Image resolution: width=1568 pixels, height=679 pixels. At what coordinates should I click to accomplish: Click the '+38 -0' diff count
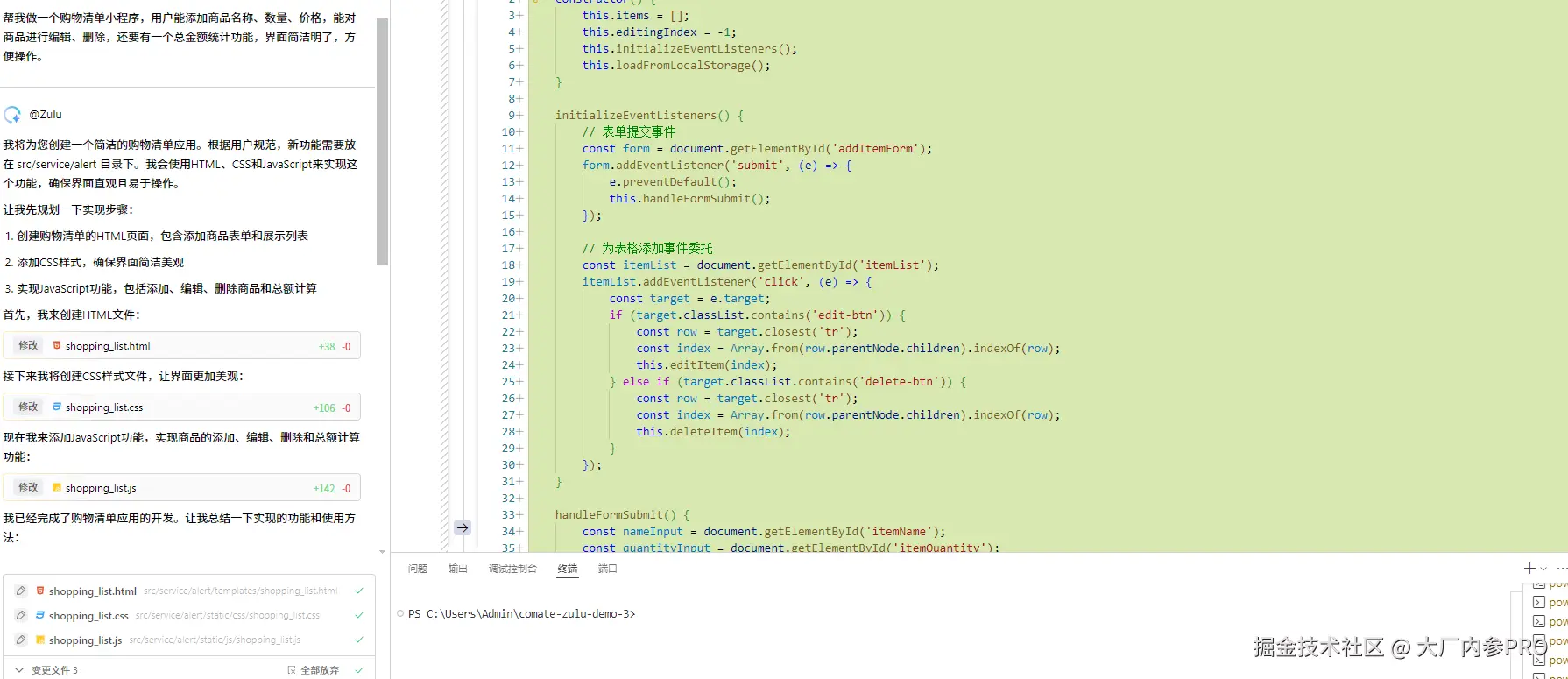click(x=335, y=347)
